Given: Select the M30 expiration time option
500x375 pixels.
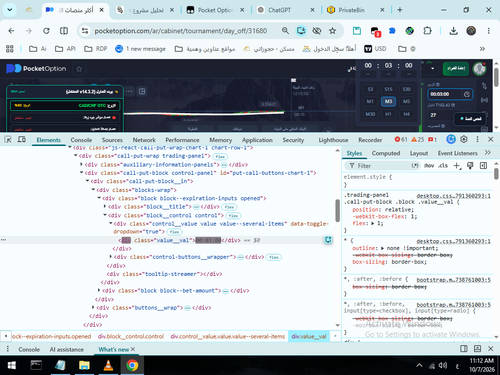Looking at the screenshot, I should (370, 114).
